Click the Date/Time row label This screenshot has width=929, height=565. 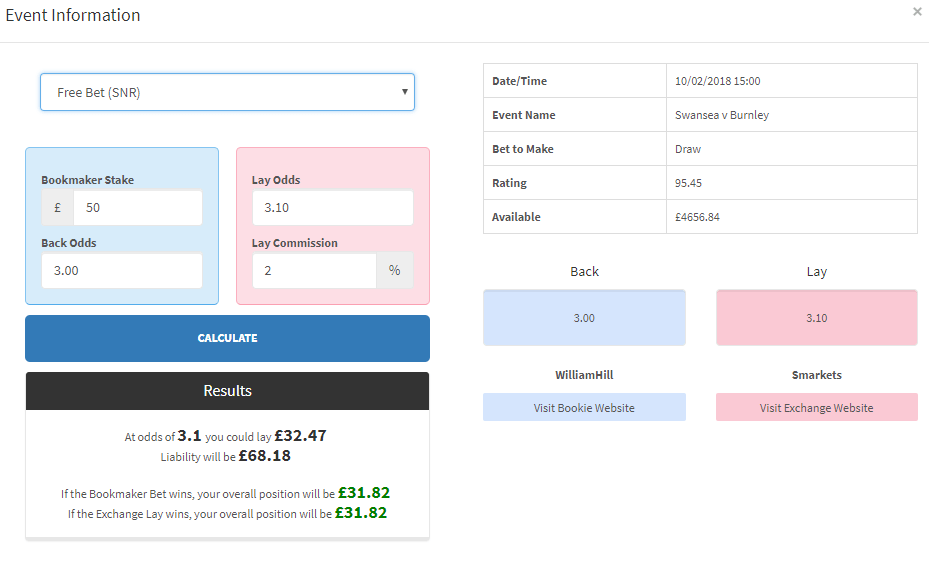click(x=520, y=81)
